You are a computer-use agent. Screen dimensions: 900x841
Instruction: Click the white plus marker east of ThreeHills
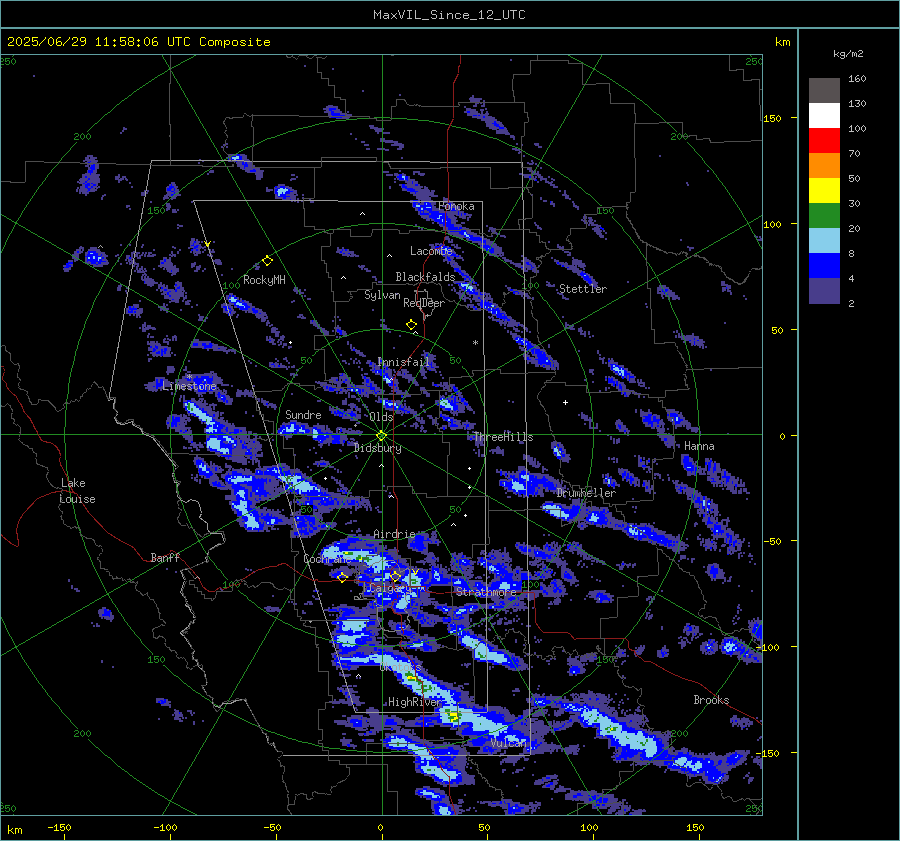(565, 402)
